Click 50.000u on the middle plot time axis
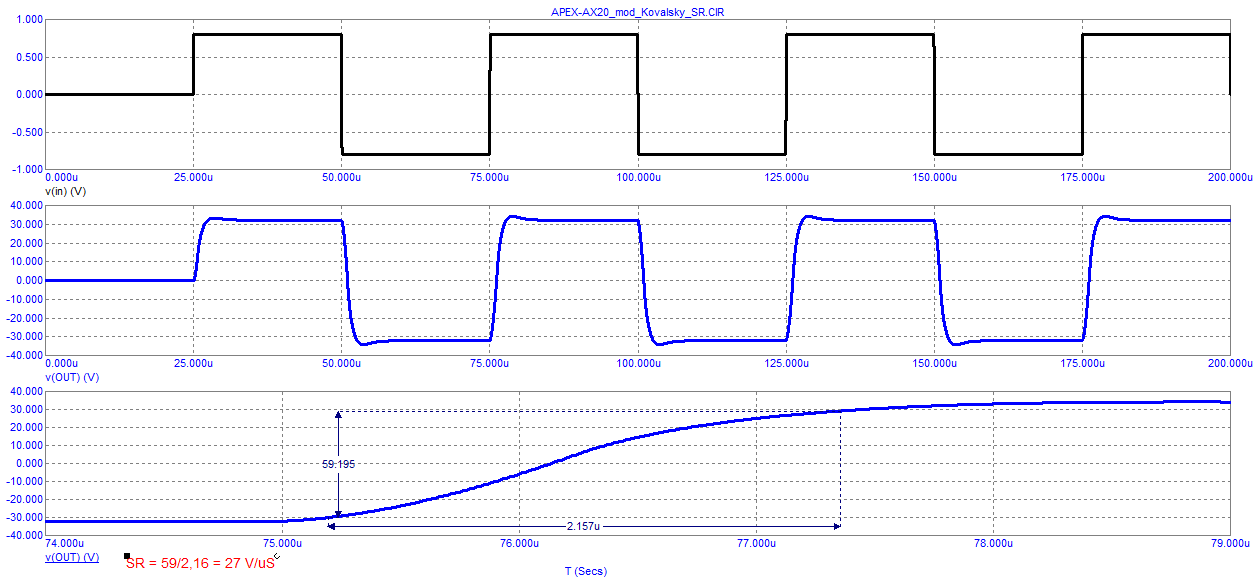The width and height of the screenshot is (1254, 583). coord(341,364)
